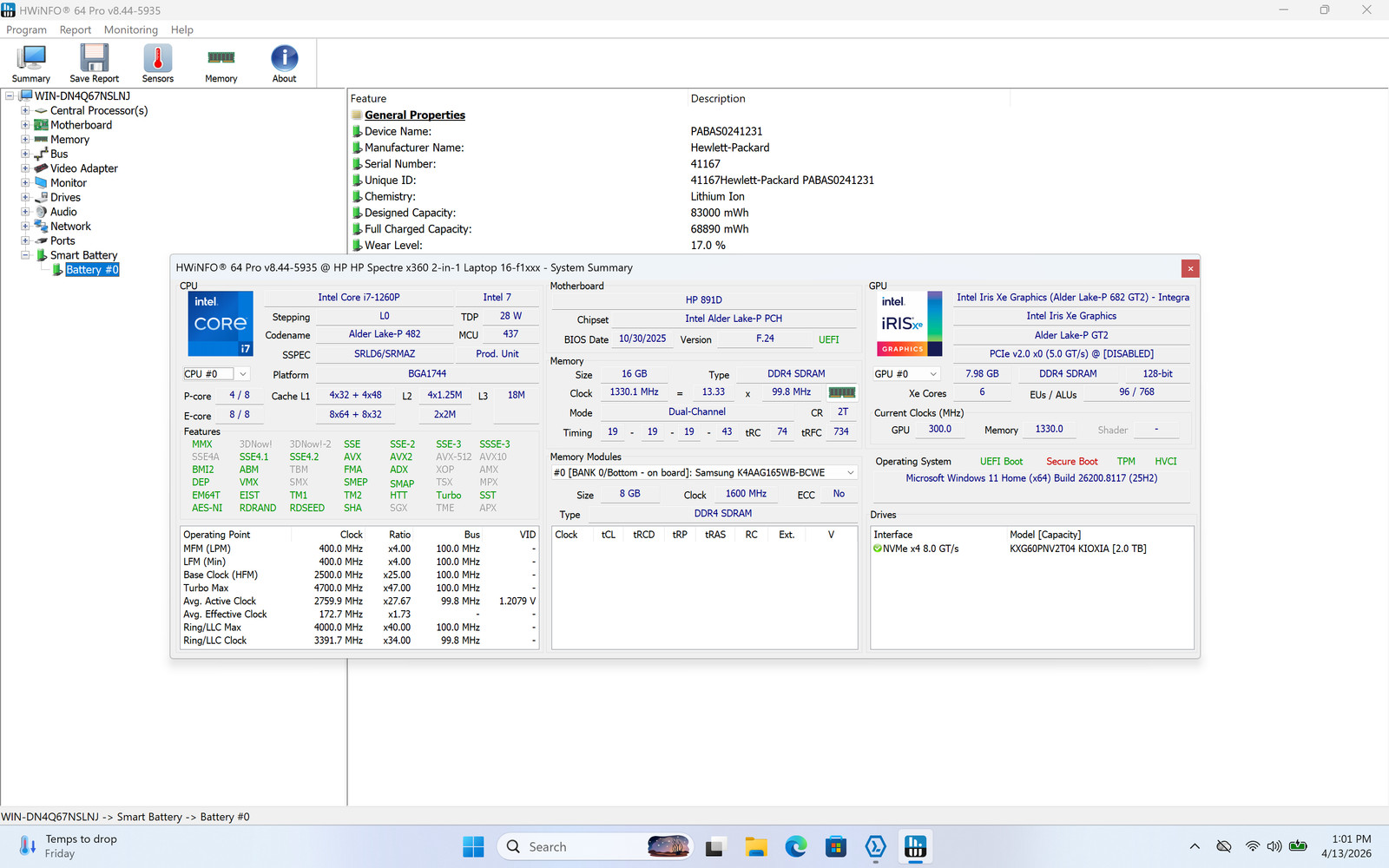Image resolution: width=1389 pixels, height=868 pixels.
Task: Select WIN-DN4Q67NSLNJ root tree item
Action: pos(82,96)
